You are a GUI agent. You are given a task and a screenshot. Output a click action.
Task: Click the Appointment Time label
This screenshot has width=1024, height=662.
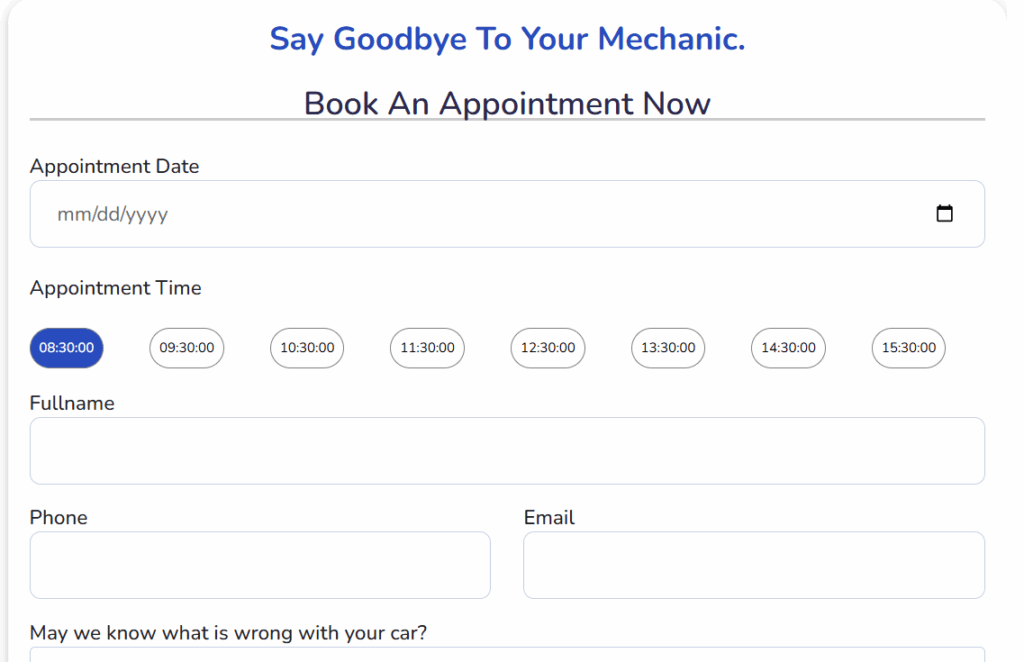pos(115,288)
